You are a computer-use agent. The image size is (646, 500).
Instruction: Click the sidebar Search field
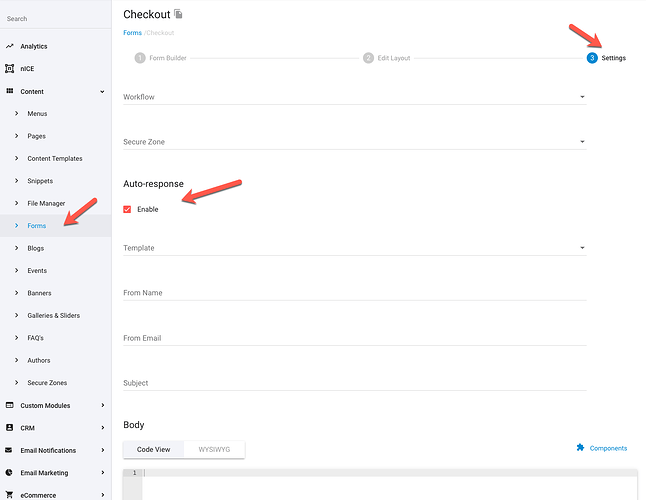[56, 19]
